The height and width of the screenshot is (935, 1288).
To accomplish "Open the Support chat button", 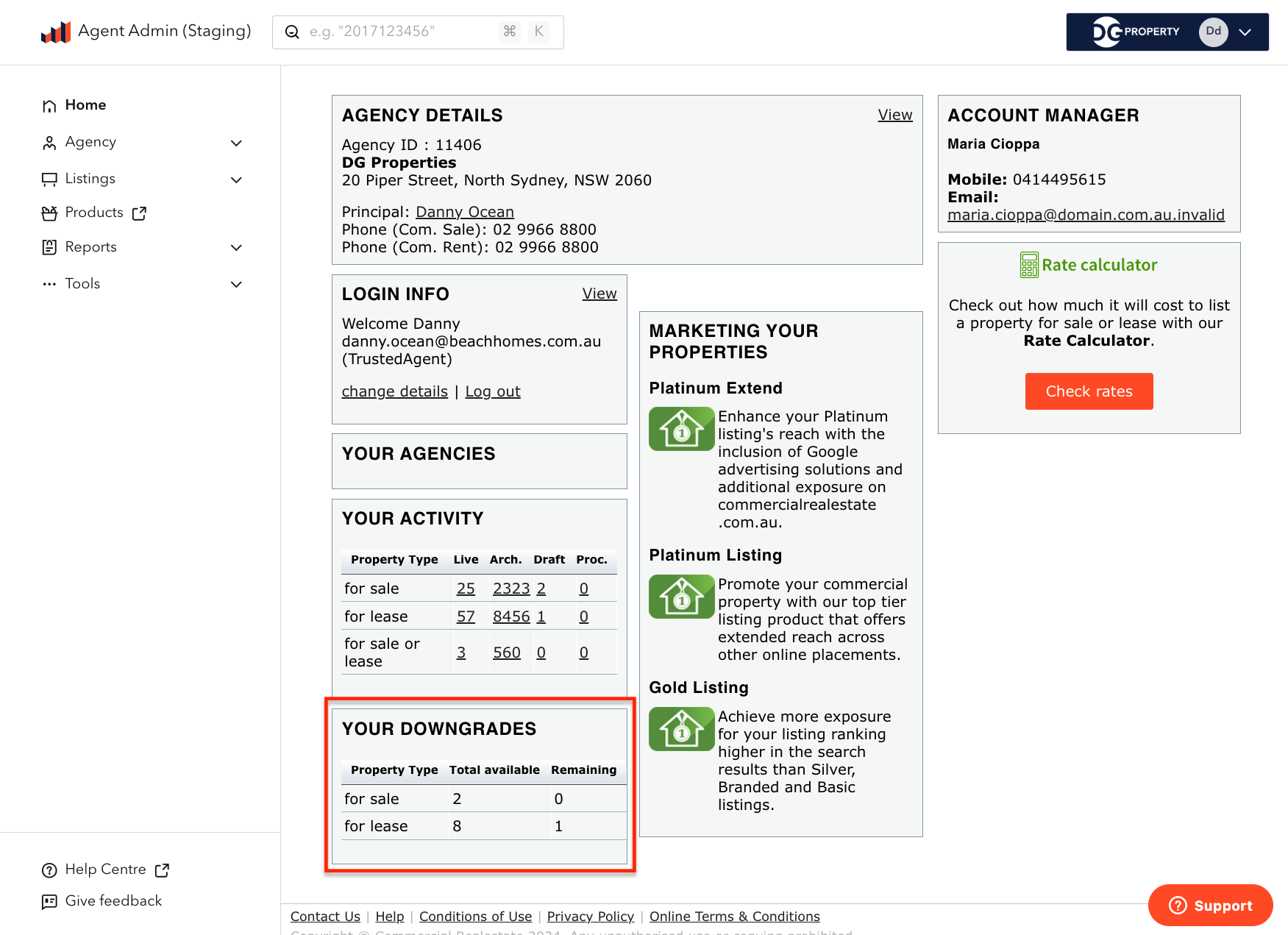I will [x=1210, y=906].
